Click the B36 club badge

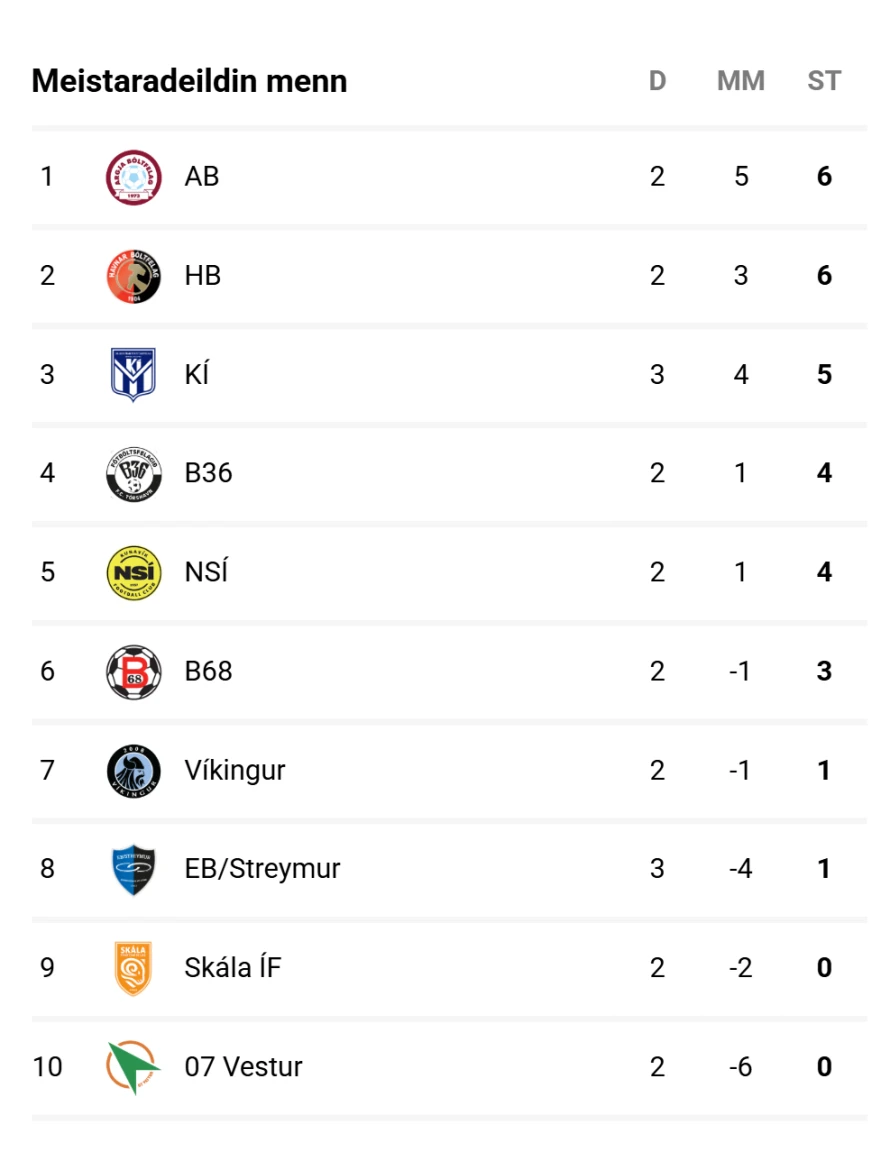pos(133,474)
